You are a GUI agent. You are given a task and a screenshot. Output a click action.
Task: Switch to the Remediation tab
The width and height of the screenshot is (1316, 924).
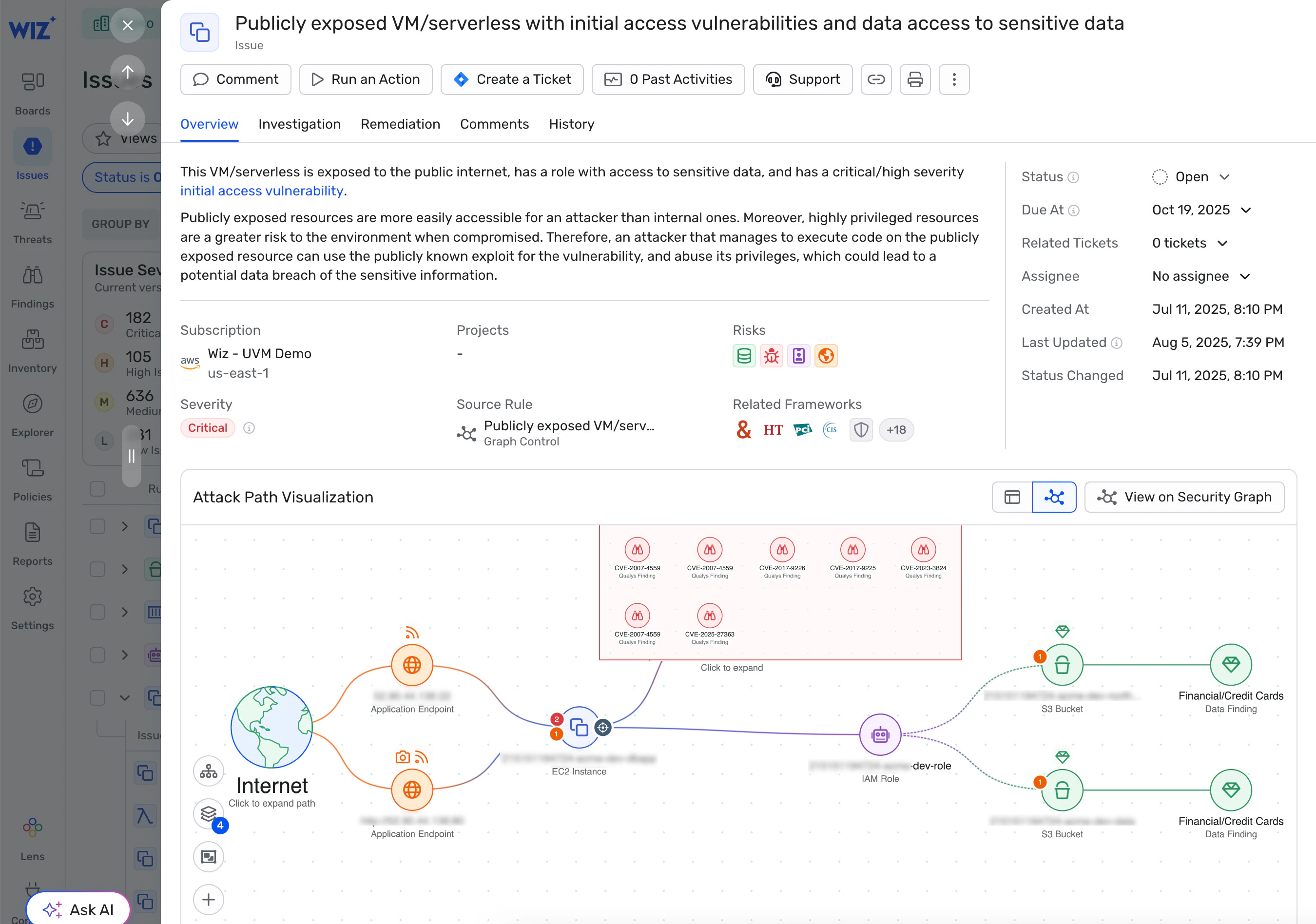400,124
